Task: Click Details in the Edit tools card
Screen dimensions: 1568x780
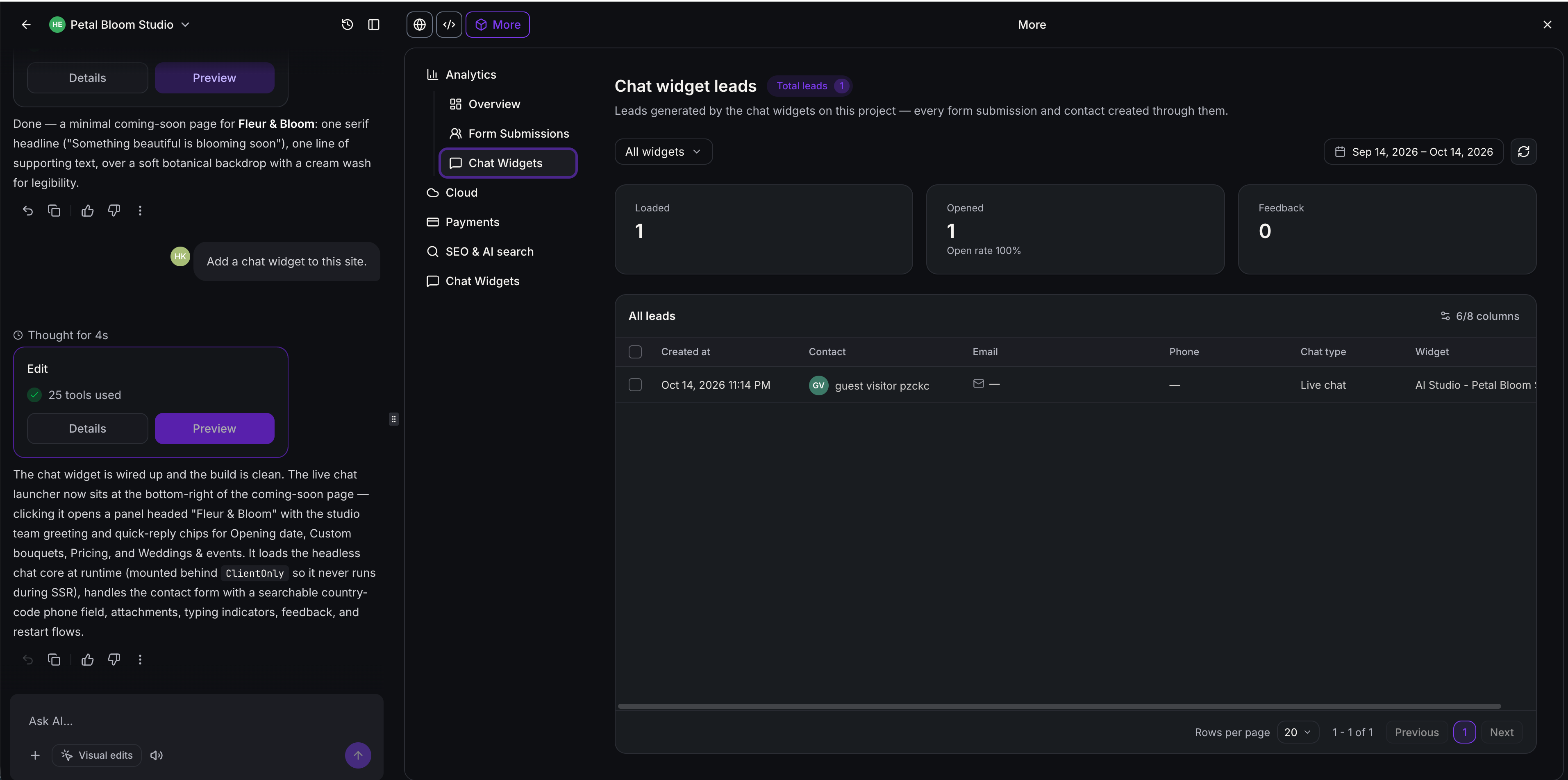Action: [x=87, y=429]
